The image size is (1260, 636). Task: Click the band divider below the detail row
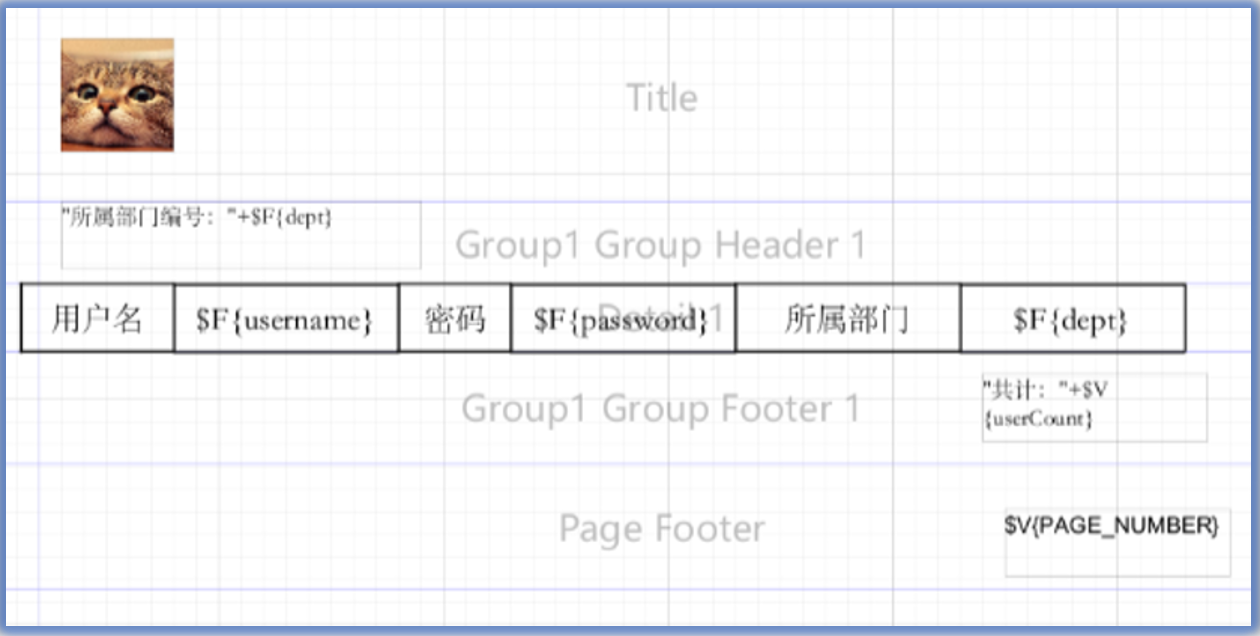pos(600,352)
